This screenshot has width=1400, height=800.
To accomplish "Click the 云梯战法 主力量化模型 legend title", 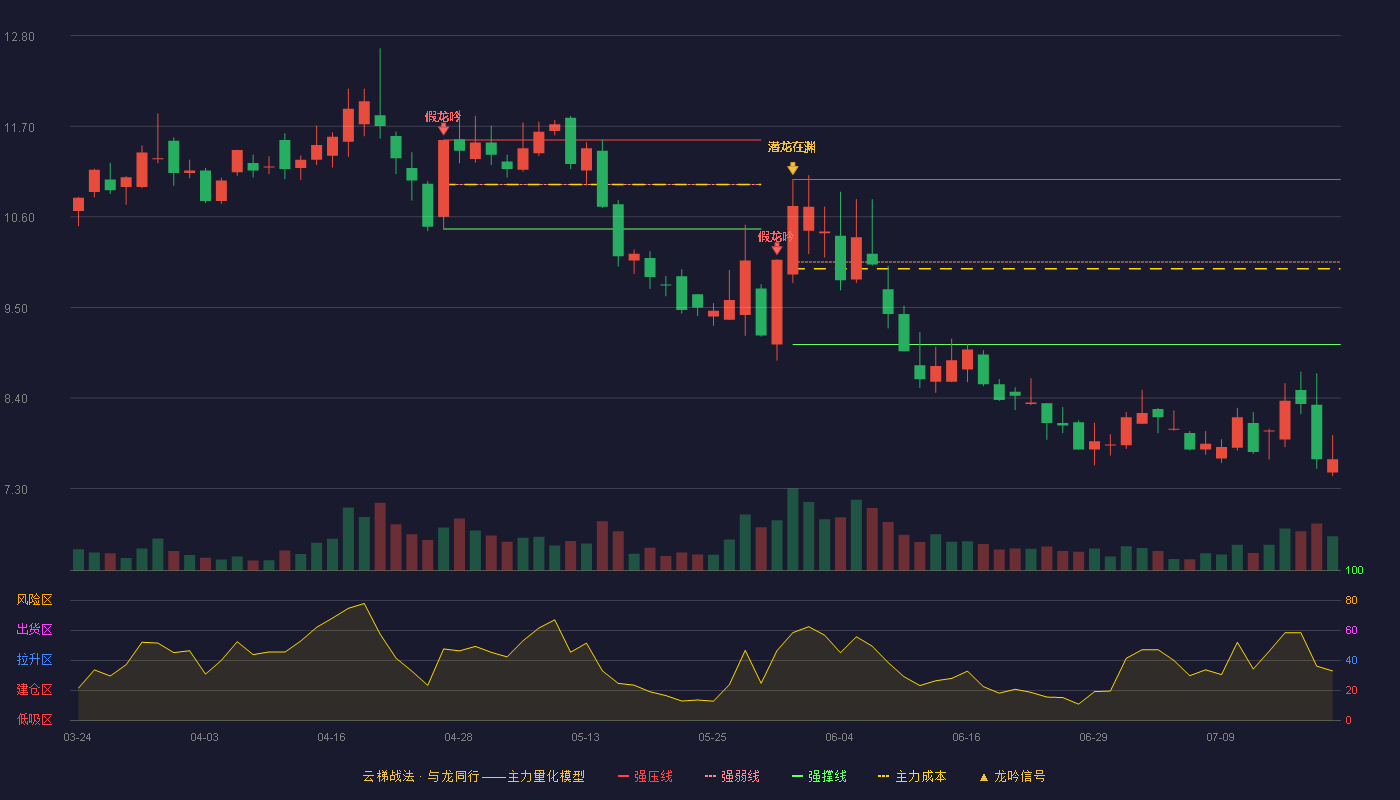I will (473, 776).
